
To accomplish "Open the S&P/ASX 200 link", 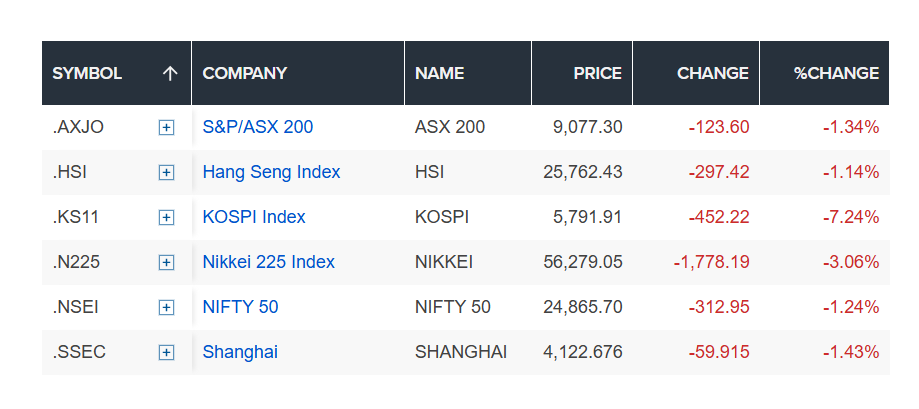I will [258, 127].
